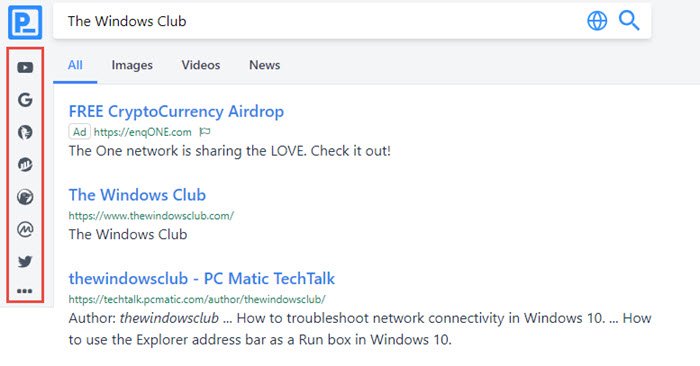Switch search to Google provider icon
The width and height of the screenshot is (700, 366).
point(25,100)
